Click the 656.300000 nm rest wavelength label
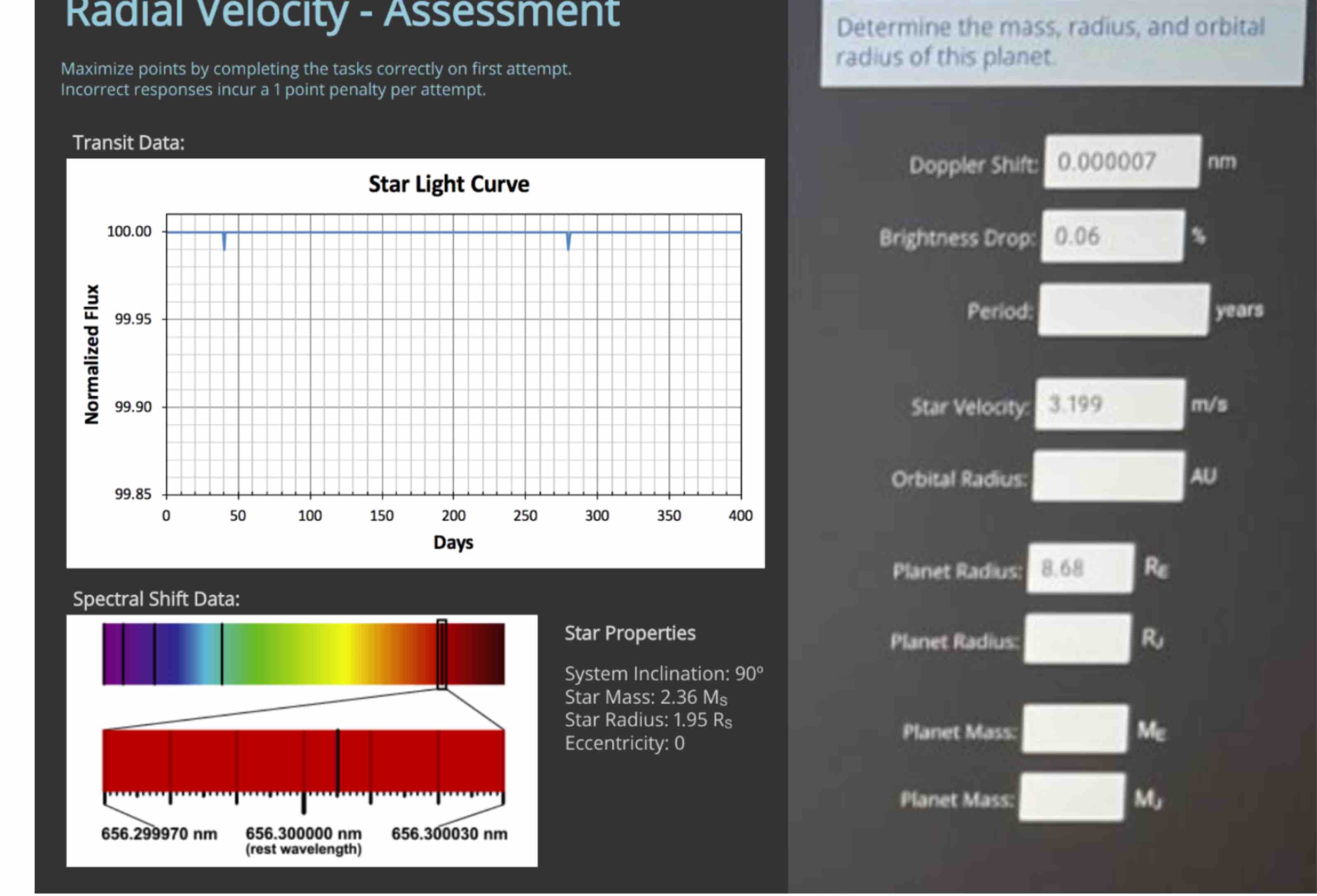 [x=303, y=834]
